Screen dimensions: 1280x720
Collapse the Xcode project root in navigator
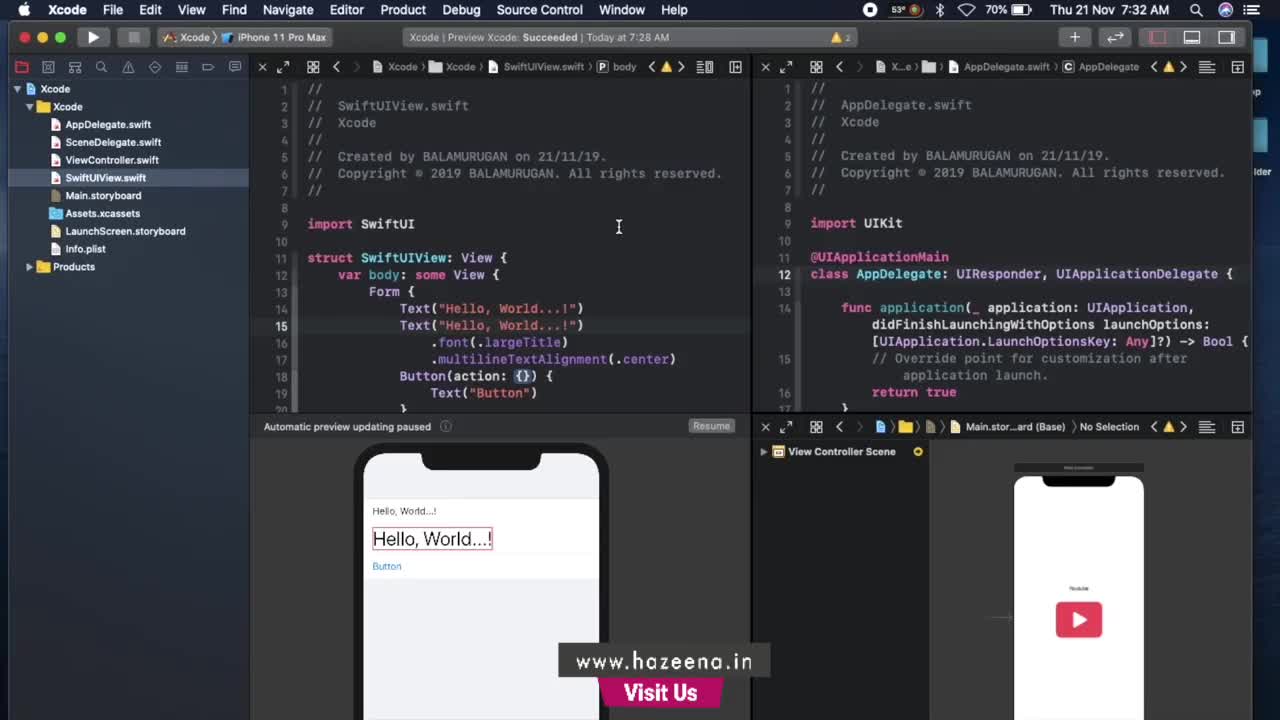pyautogui.click(x=17, y=89)
